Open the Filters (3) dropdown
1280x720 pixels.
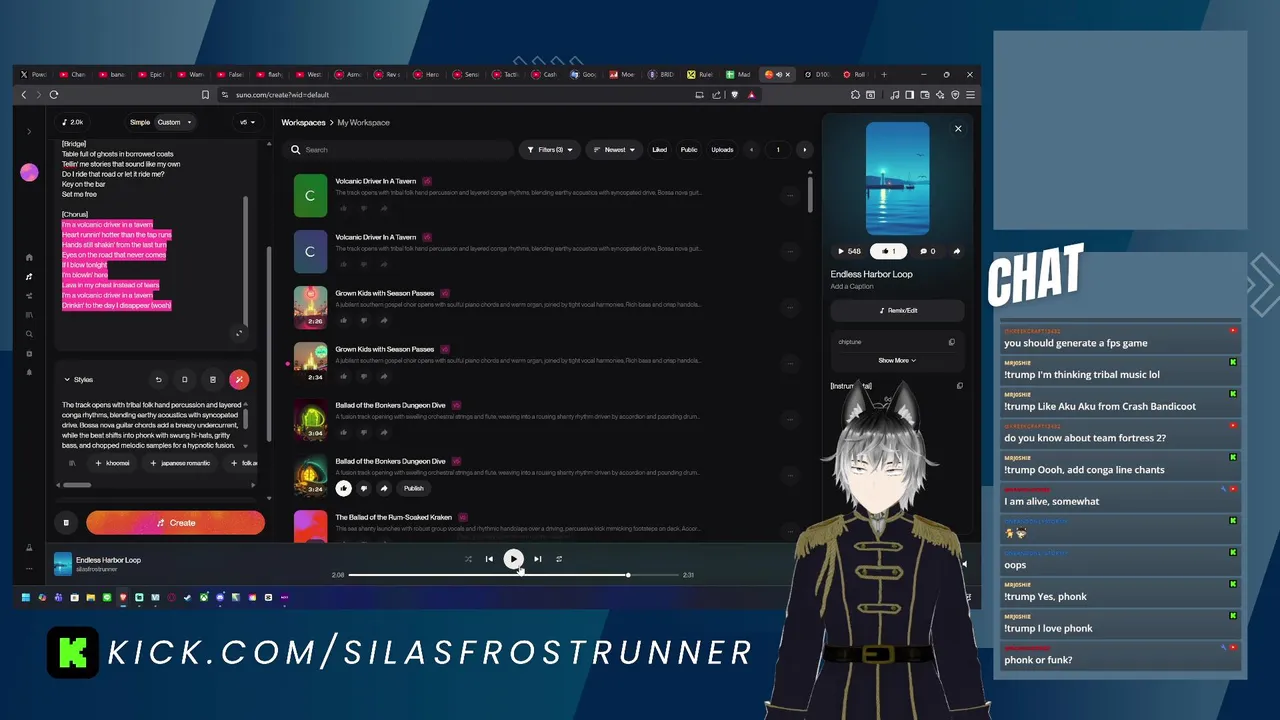549,150
